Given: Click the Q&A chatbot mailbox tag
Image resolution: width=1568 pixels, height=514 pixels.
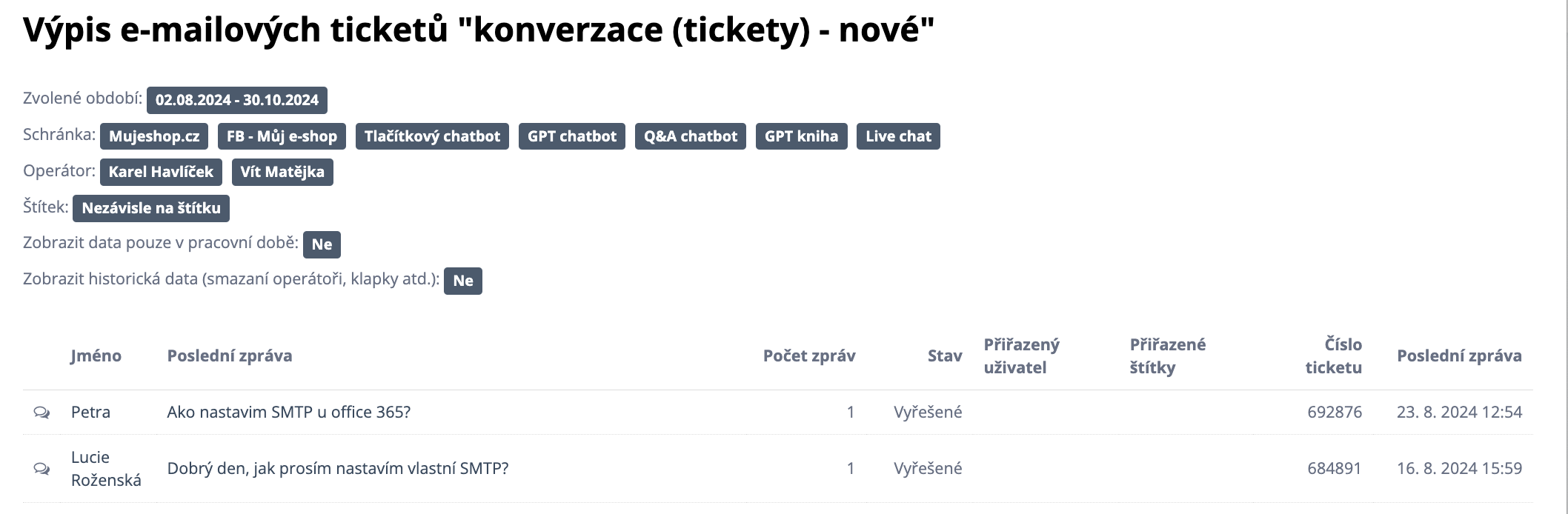Looking at the screenshot, I should tap(690, 136).
